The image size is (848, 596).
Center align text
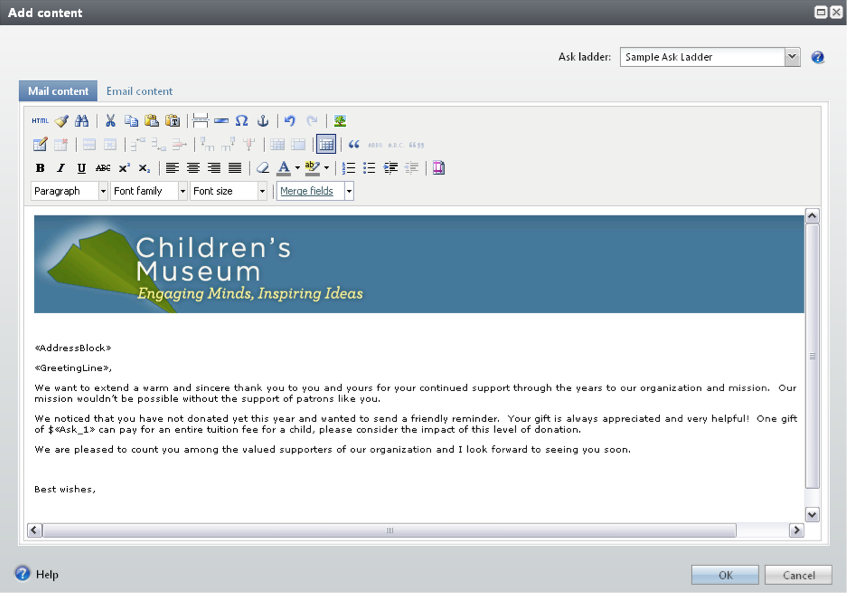(x=193, y=168)
